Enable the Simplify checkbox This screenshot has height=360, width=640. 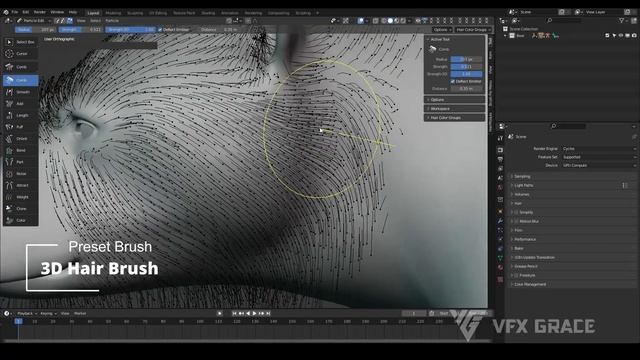[x=516, y=212]
